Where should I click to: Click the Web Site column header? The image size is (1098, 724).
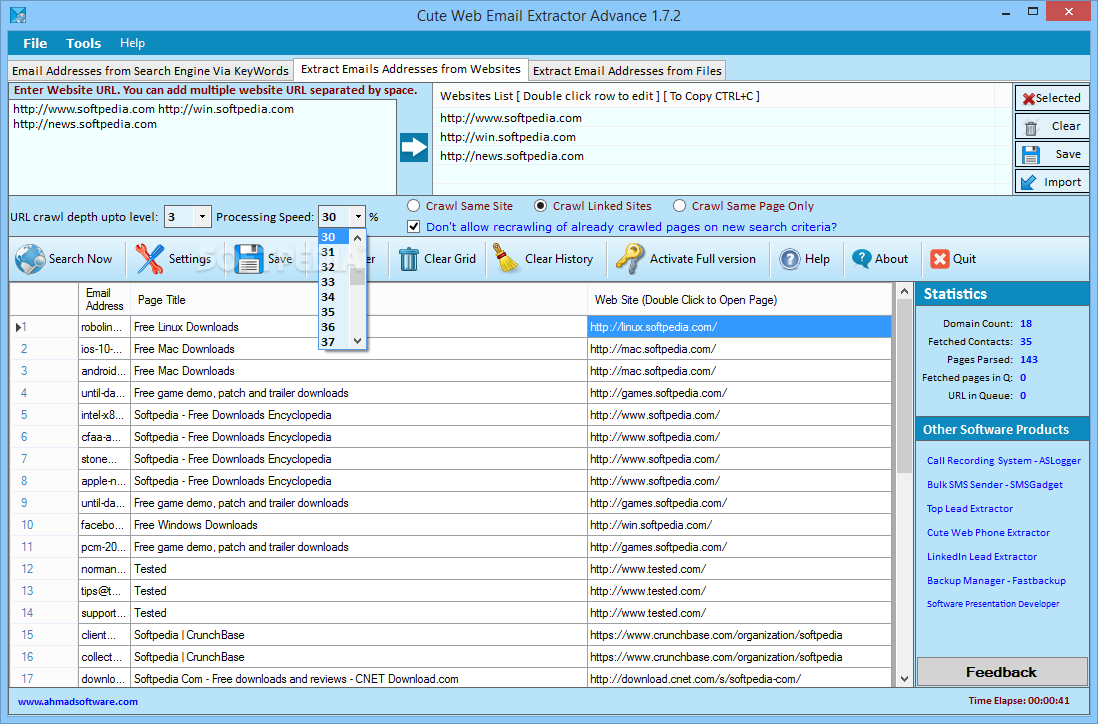click(739, 300)
